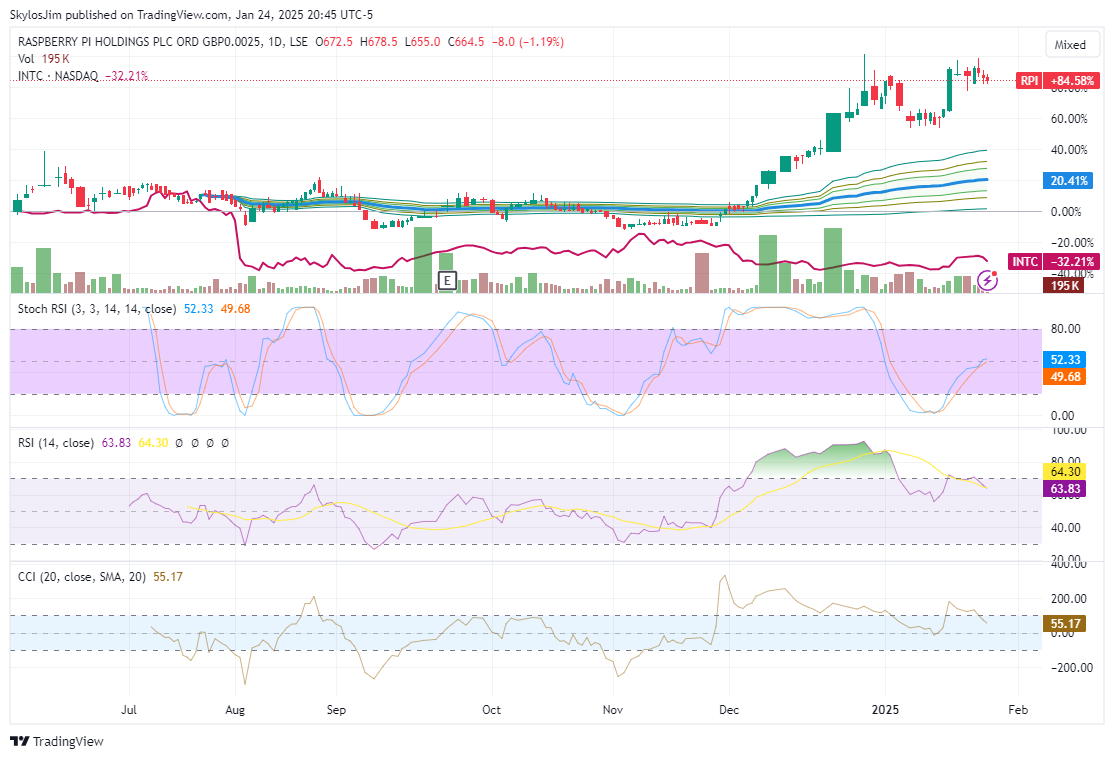Click the INTC -32.21% scale label

pos(1072,262)
